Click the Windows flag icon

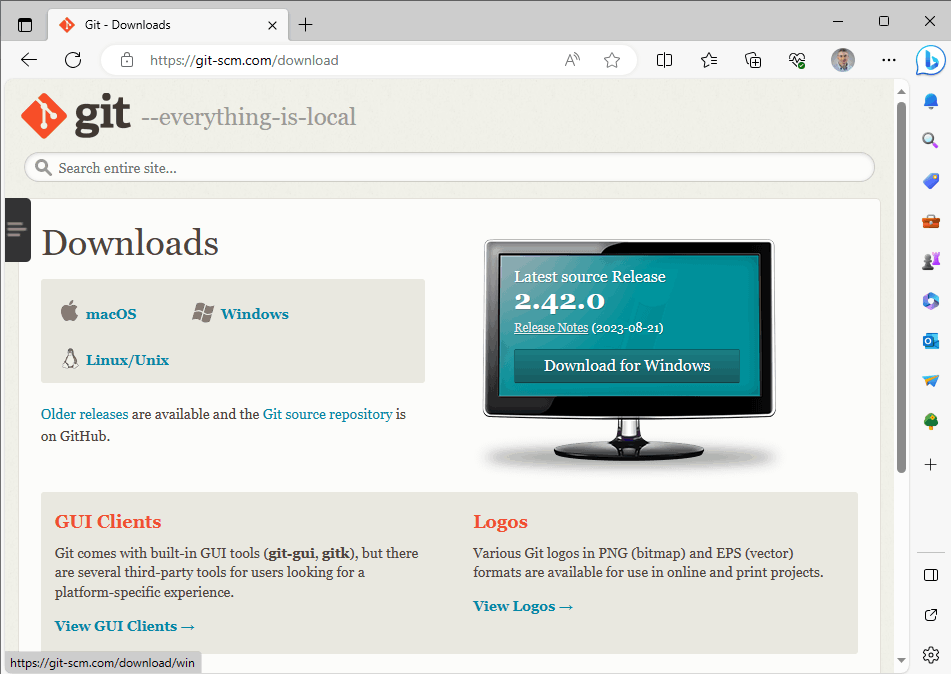point(203,312)
